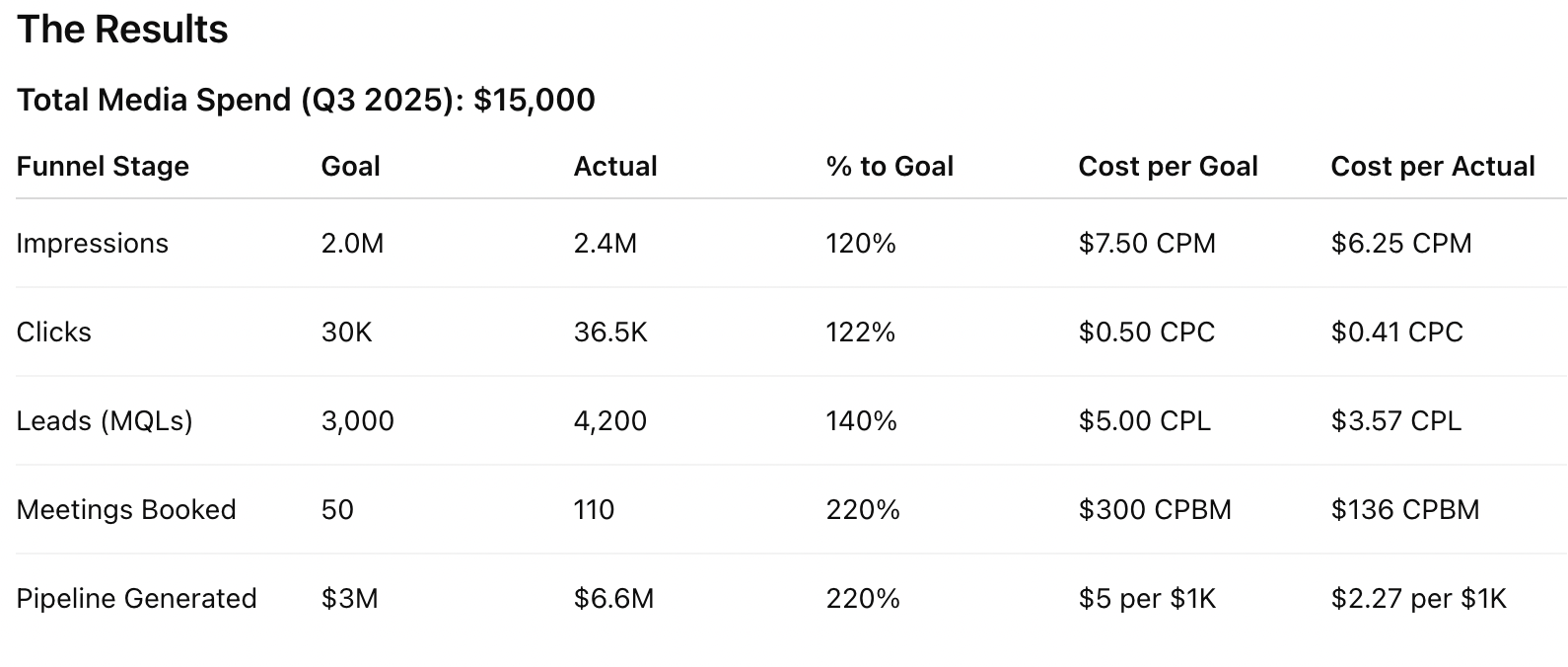Select the Cost per Goal header
Viewport: 1568px width, 667px height.
coord(1168,166)
